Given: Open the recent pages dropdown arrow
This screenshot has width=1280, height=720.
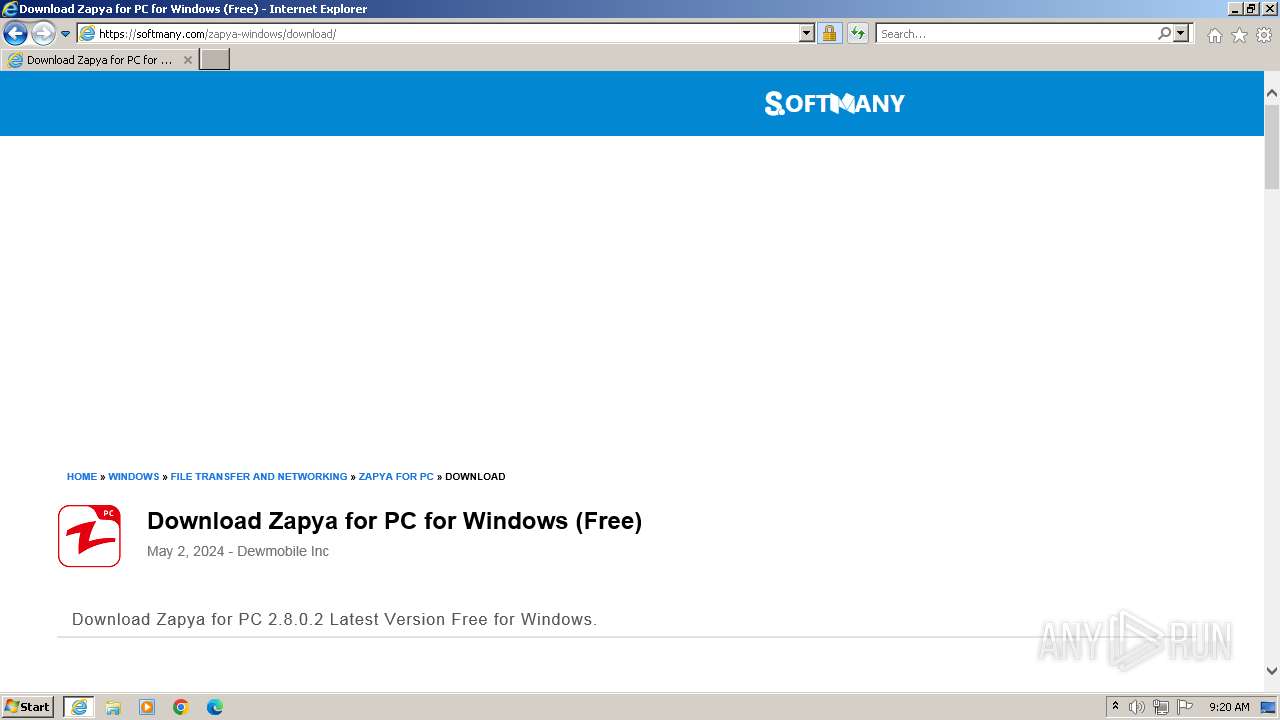Looking at the screenshot, I should 66,33.
